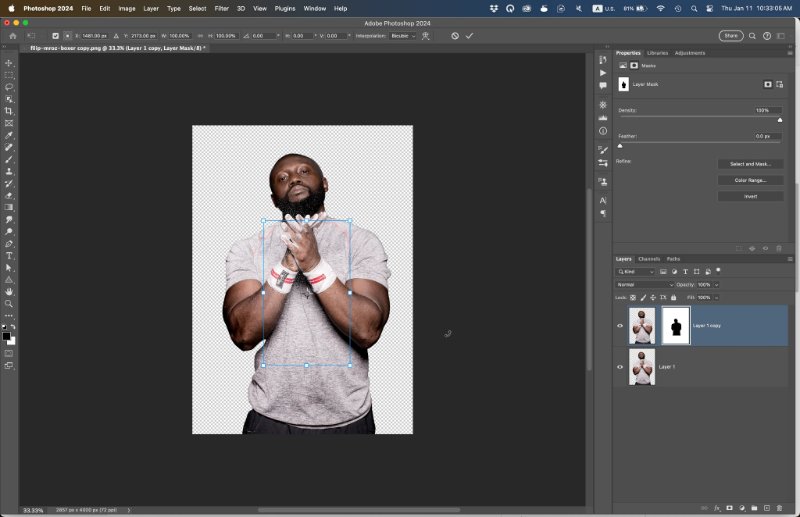This screenshot has height=517, width=800.
Task: Select the Move tool
Action: [9, 63]
